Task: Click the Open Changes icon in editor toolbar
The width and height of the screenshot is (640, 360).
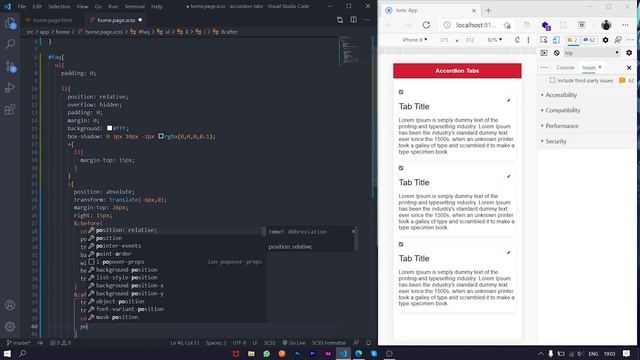Action: pos(340,20)
